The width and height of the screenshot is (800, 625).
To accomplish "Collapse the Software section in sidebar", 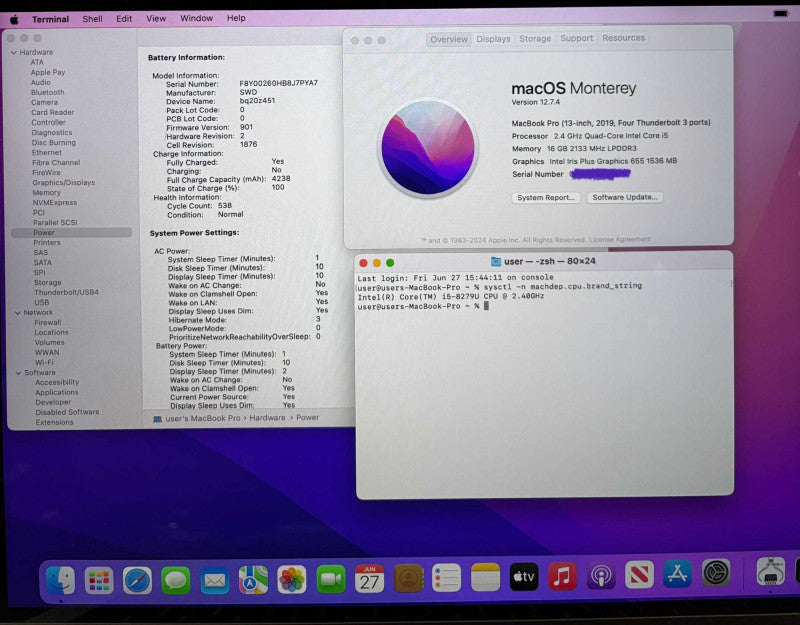I will (x=19, y=373).
